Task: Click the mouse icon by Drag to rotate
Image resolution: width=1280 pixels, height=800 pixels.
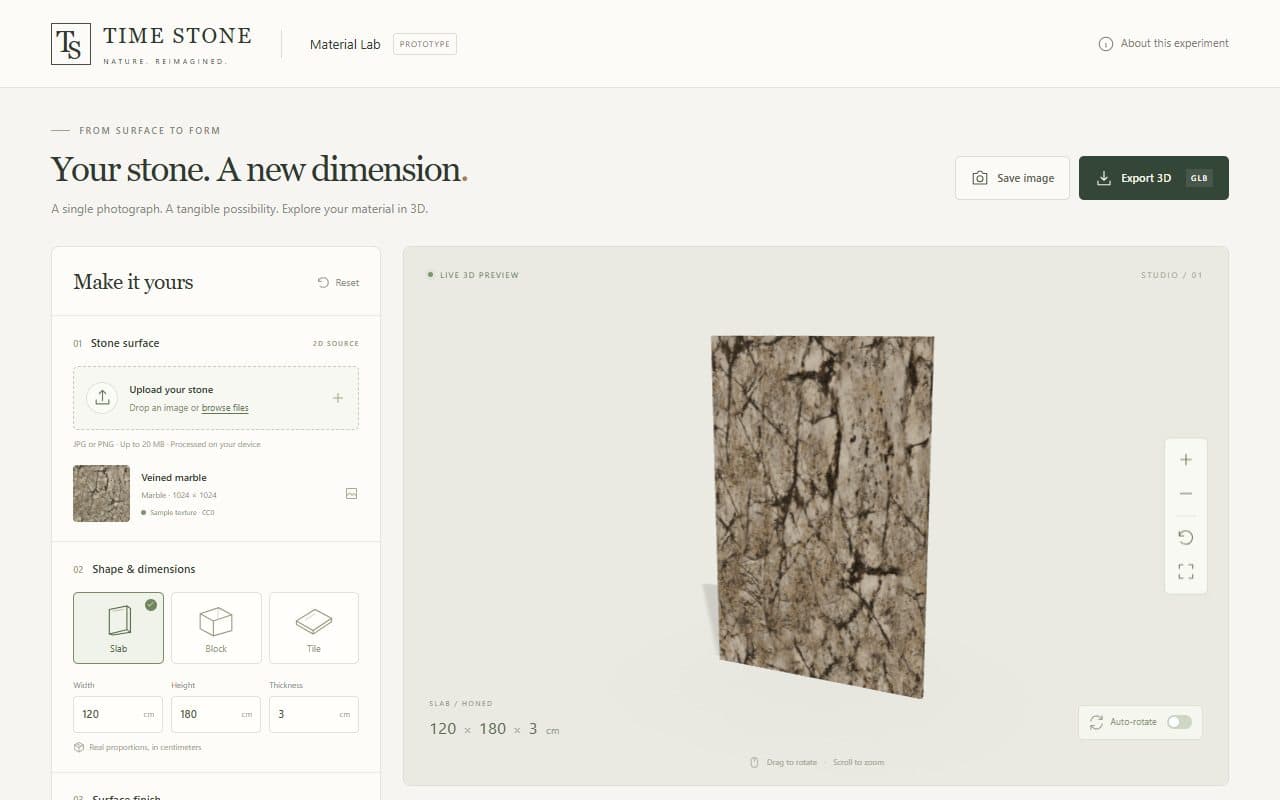Action: 755,762
